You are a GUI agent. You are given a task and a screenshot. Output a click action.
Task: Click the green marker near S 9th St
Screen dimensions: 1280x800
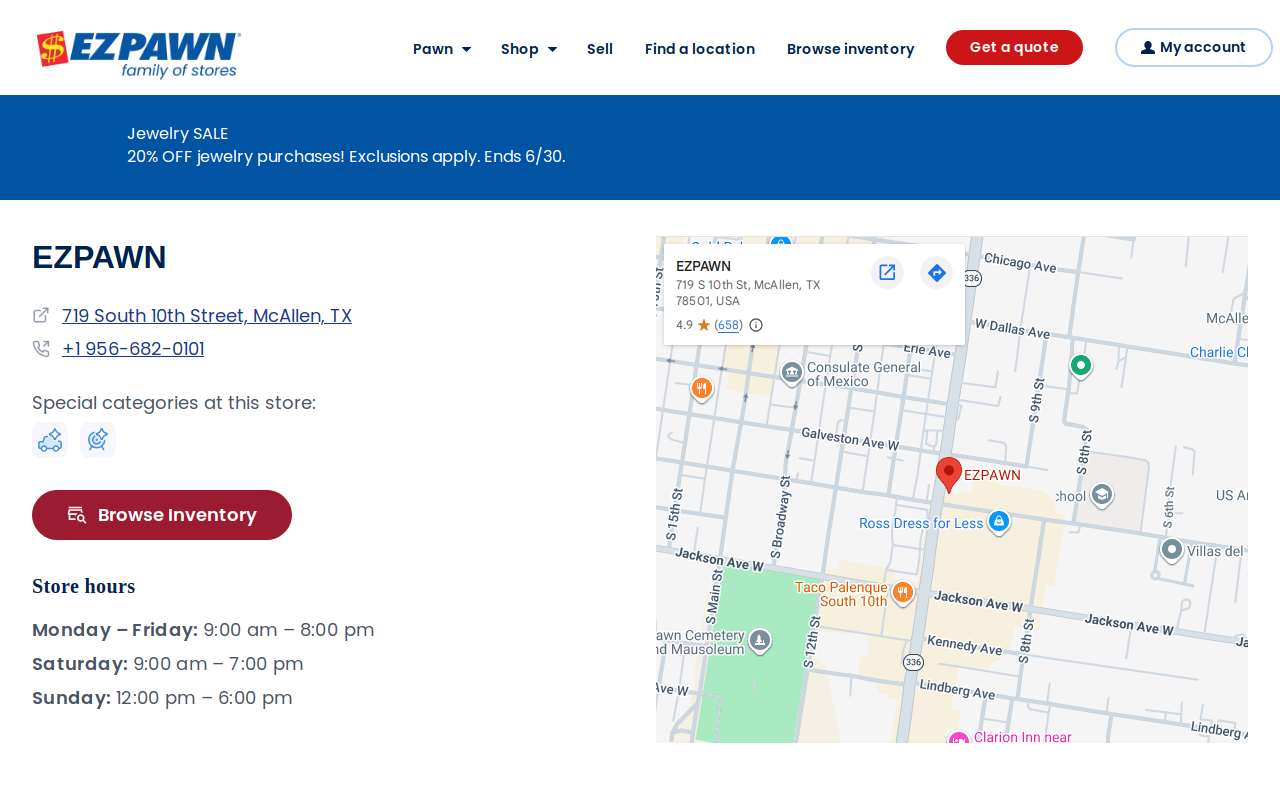click(1080, 365)
